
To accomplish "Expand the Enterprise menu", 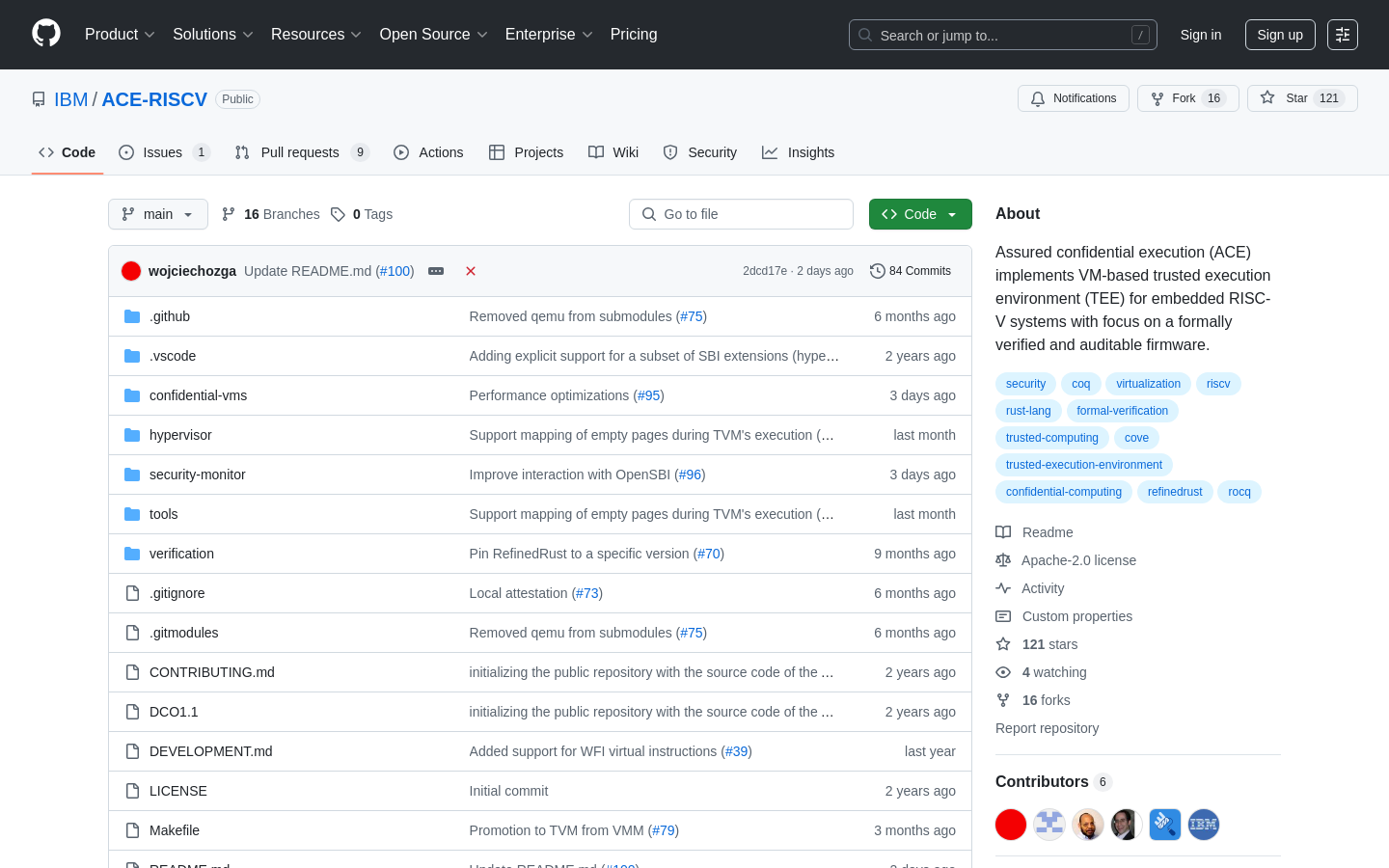I will pos(549,35).
